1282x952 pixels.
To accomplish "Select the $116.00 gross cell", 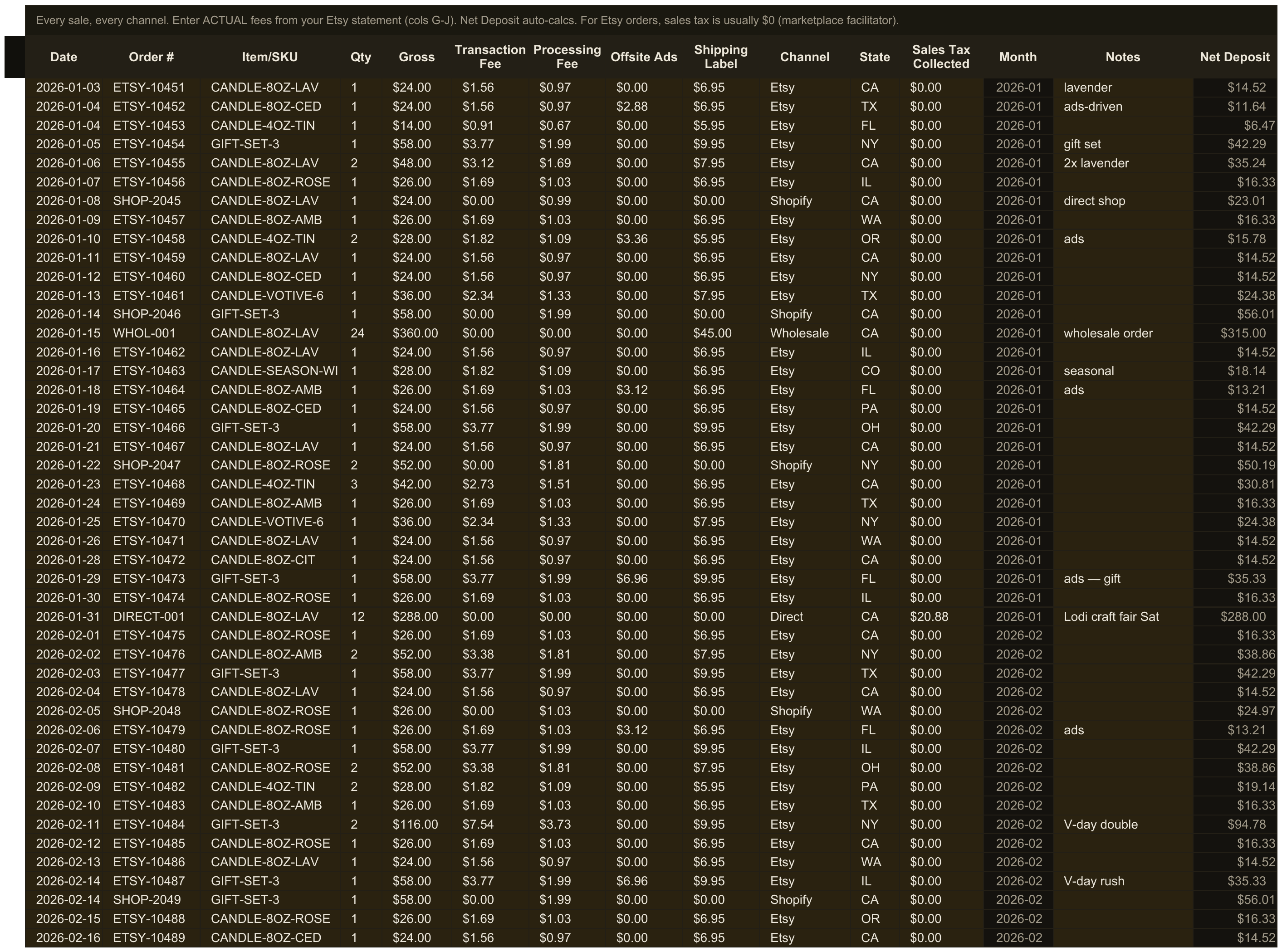I will coord(416,824).
